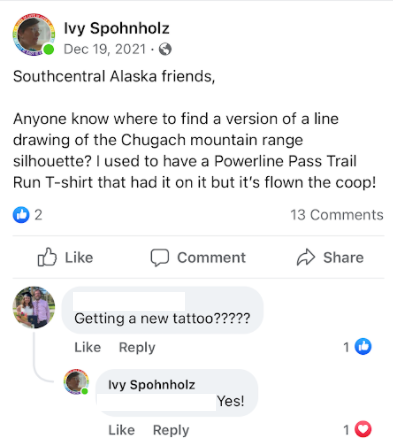Click Ivy Spohnholz's avatar in the reply thread
The height and width of the screenshot is (442, 393).
coord(76,382)
